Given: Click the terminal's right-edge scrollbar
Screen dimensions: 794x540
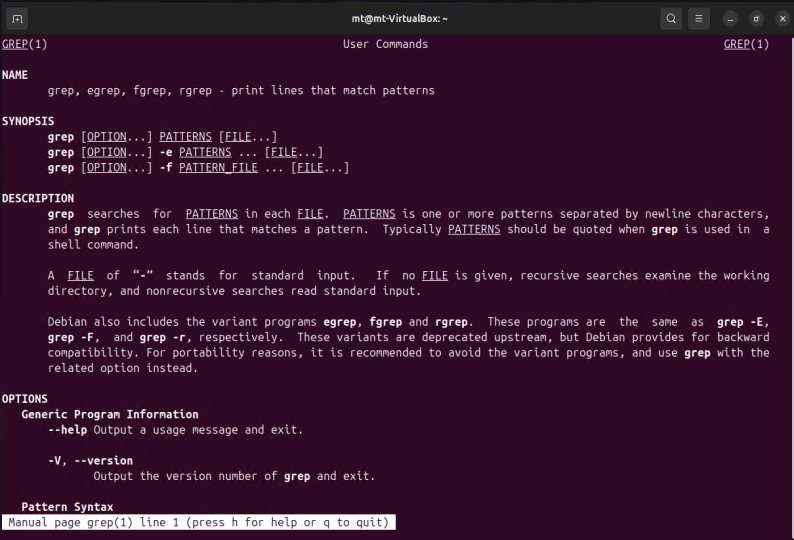Looking at the screenshot, I should pyautogui.click(x=790, y=284).
